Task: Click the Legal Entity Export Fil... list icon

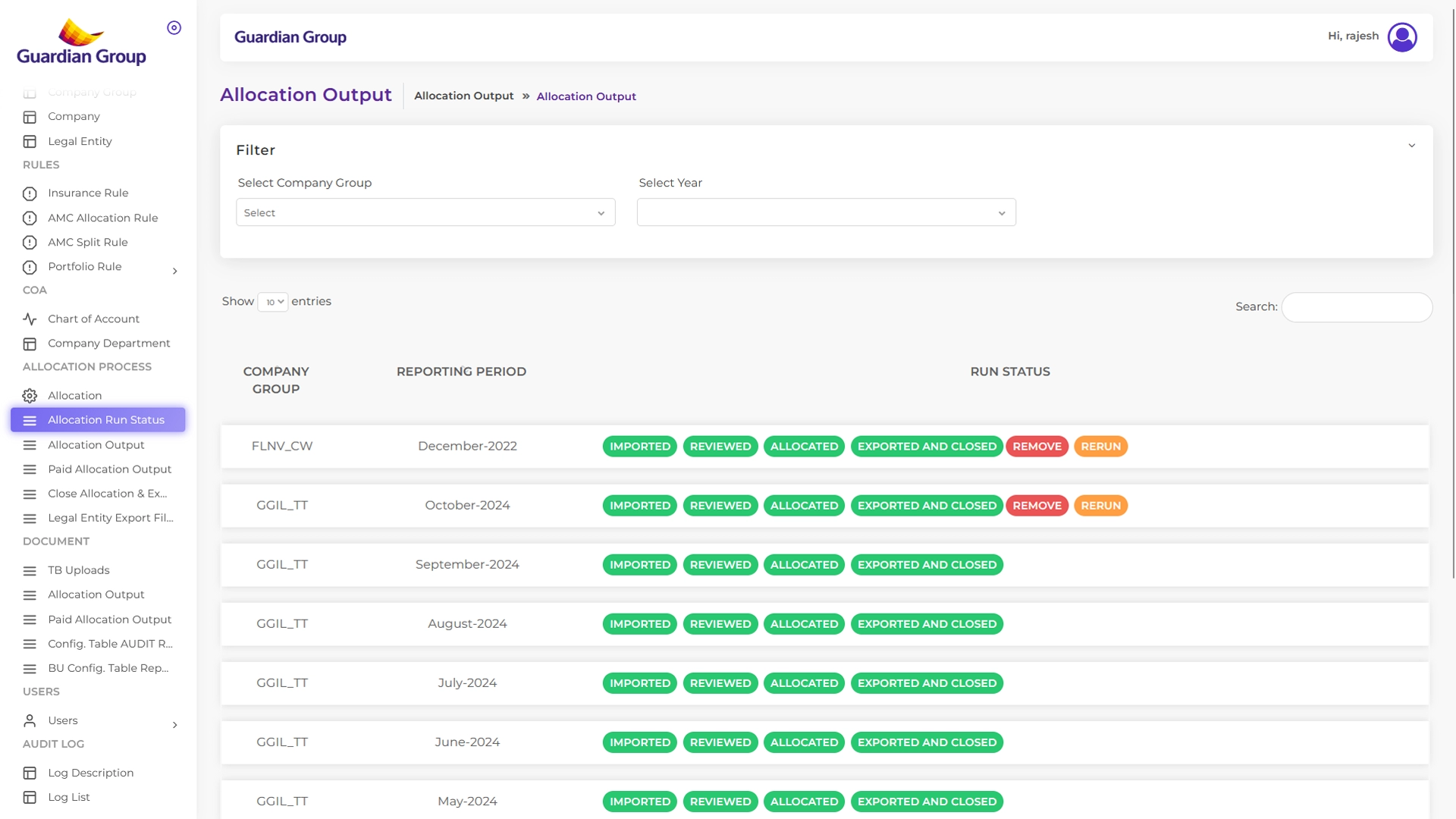Action: [30, 519]
